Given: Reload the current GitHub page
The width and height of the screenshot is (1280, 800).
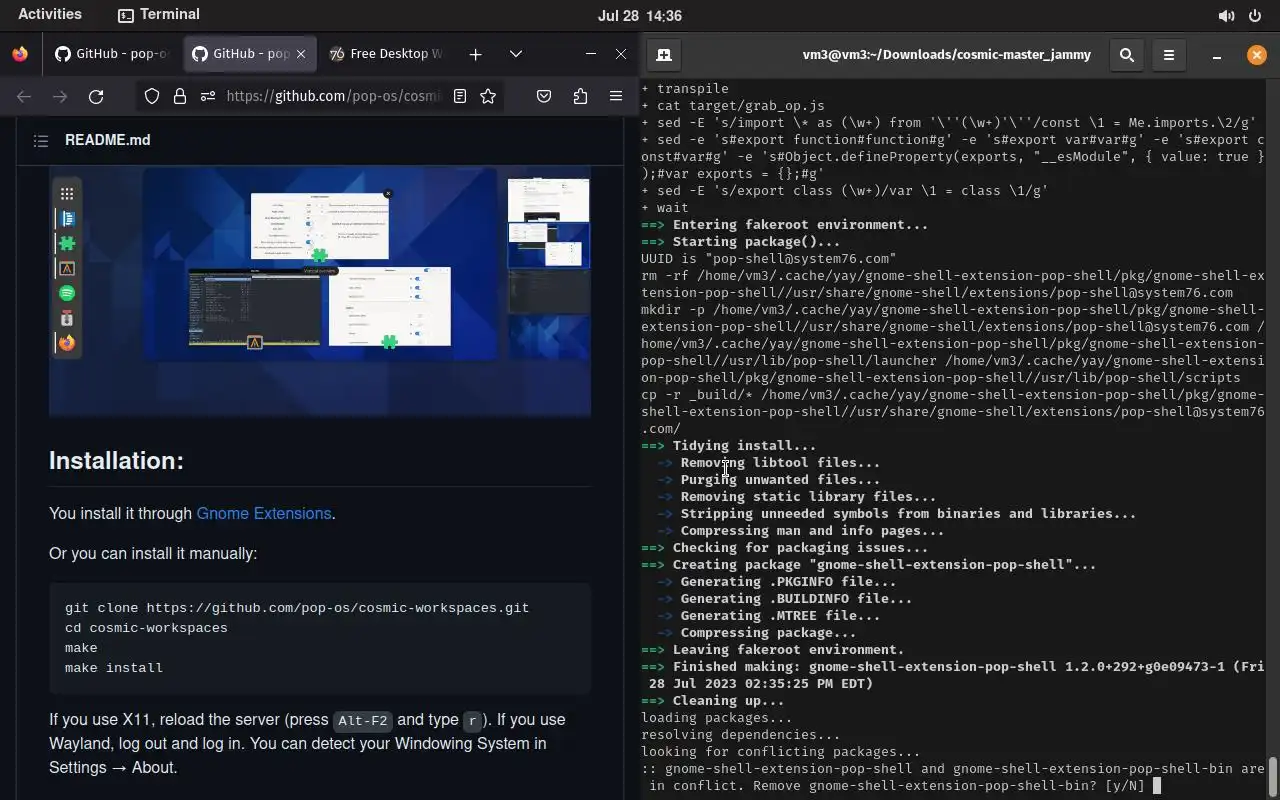Looking at the screenshot, I should pos(96,96).
